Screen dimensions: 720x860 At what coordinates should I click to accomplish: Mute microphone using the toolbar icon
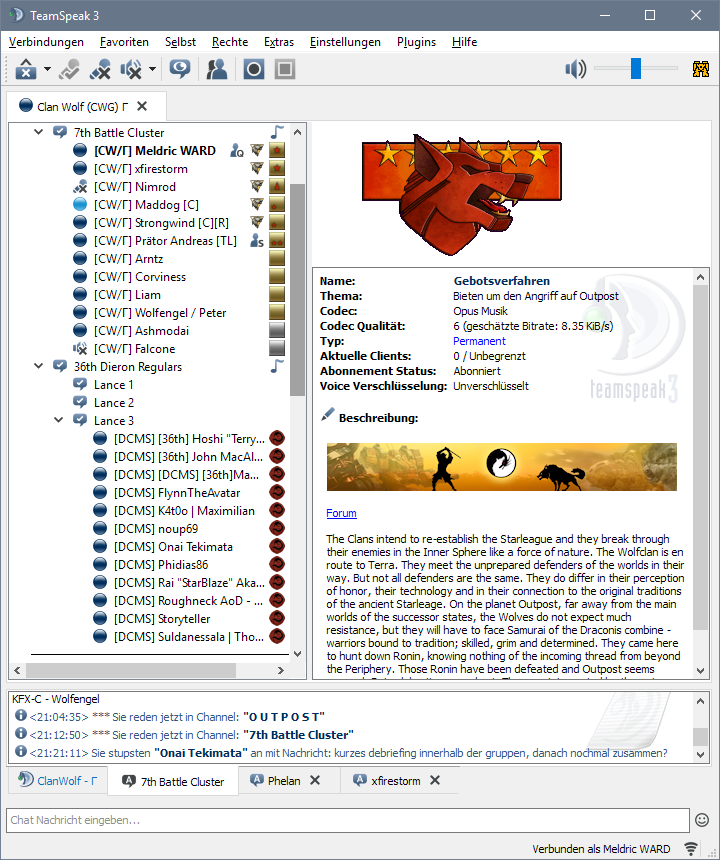click(99, 69)
